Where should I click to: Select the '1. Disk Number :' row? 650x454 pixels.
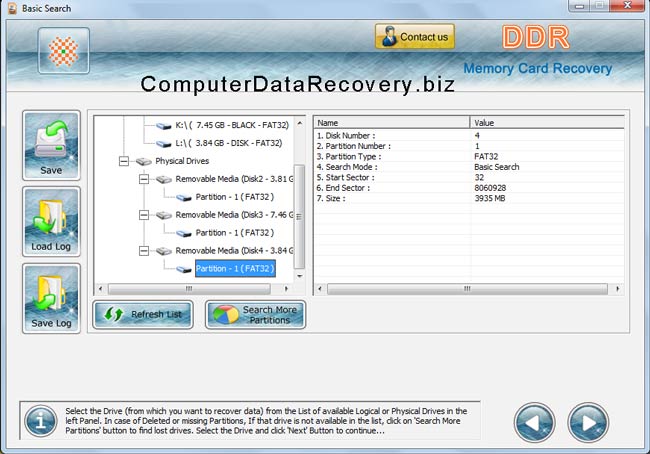pyautogui.click(x=469, y=136)
